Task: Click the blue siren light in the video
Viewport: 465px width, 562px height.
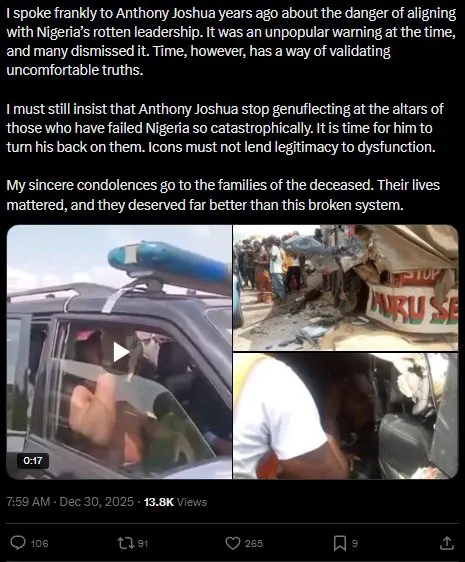Action: pyautogui.click(x=169, y=263)
